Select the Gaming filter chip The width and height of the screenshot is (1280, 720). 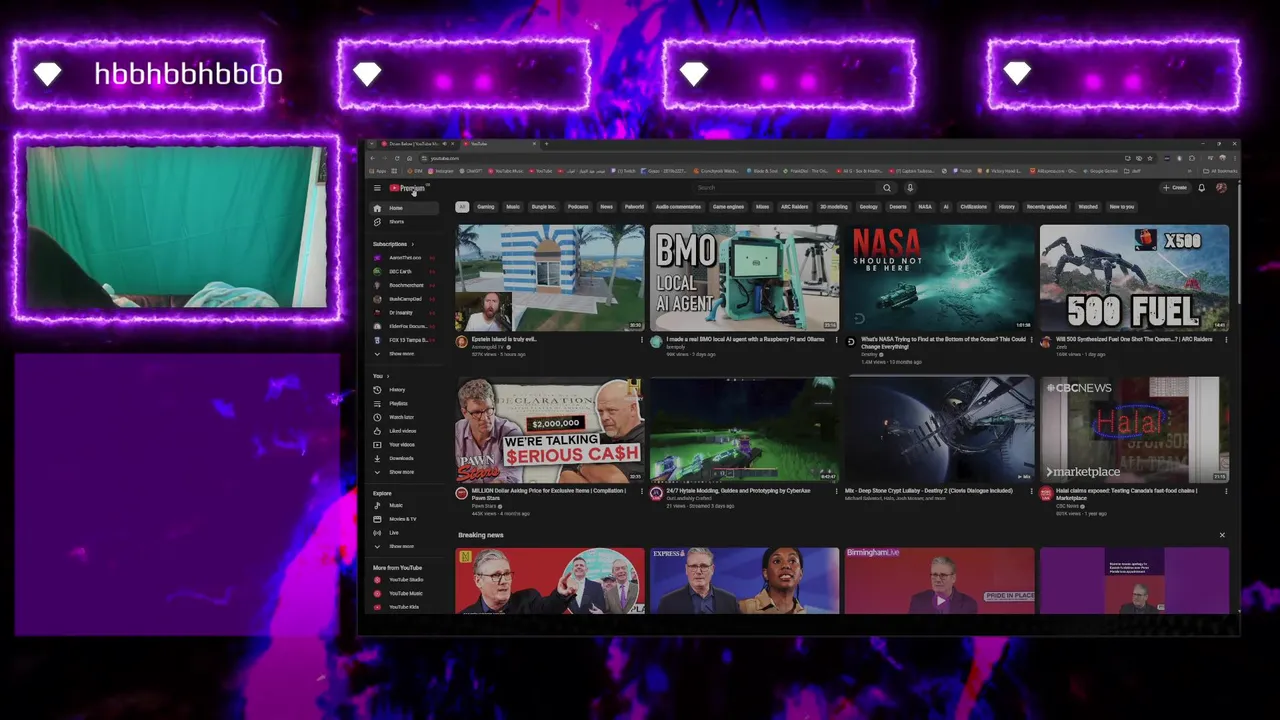coord(486,207)
